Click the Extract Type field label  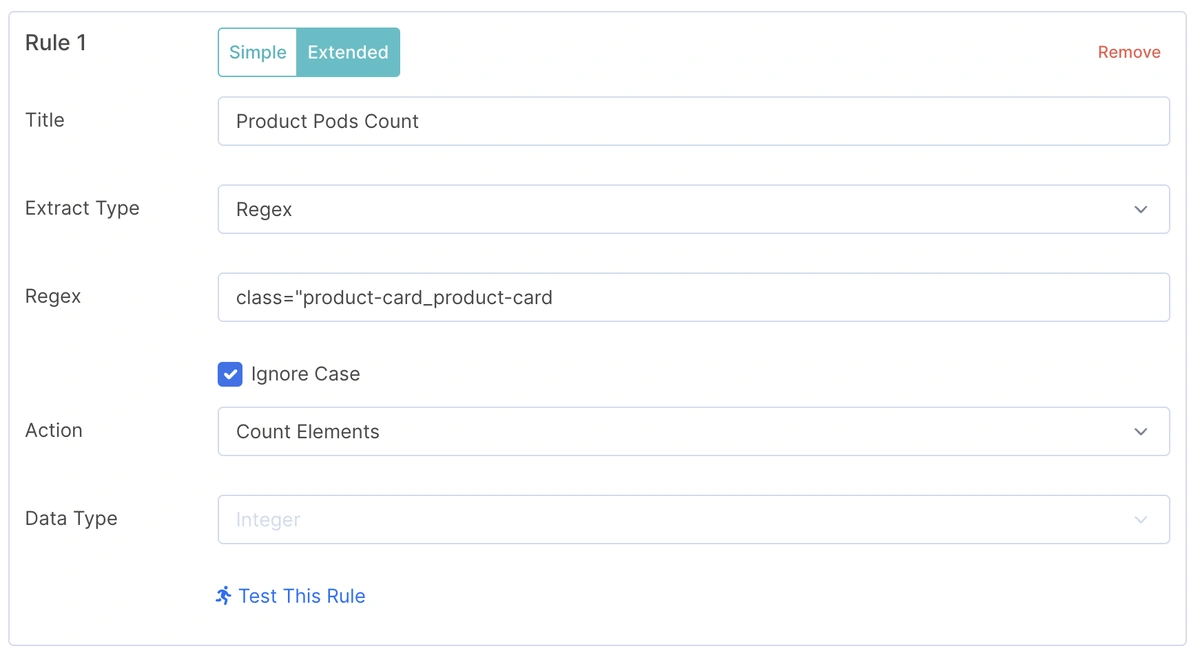click(82, 209)
